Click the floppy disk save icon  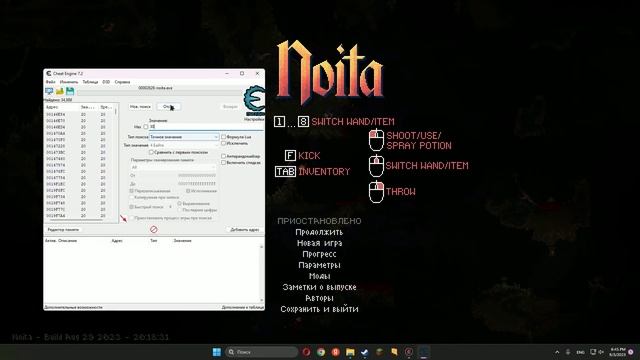[70, 91]
